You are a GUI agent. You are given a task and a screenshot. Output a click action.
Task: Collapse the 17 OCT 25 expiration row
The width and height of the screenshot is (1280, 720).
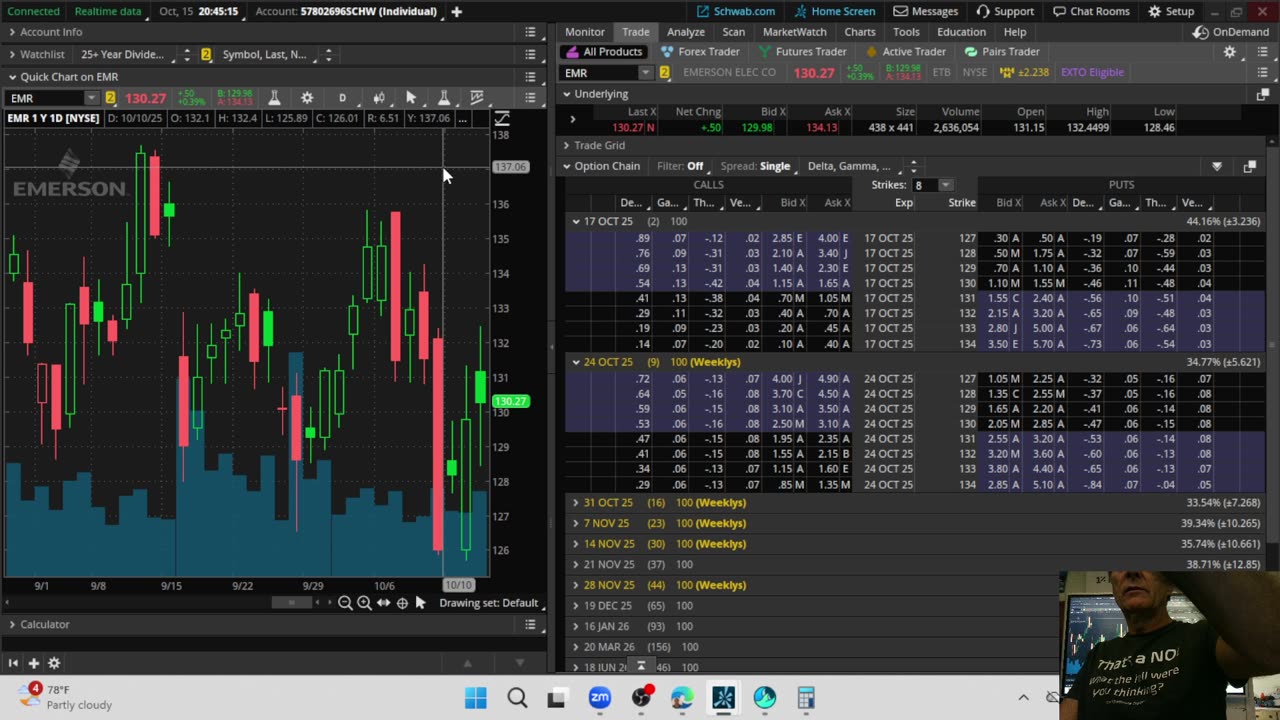tap(575, 221)
